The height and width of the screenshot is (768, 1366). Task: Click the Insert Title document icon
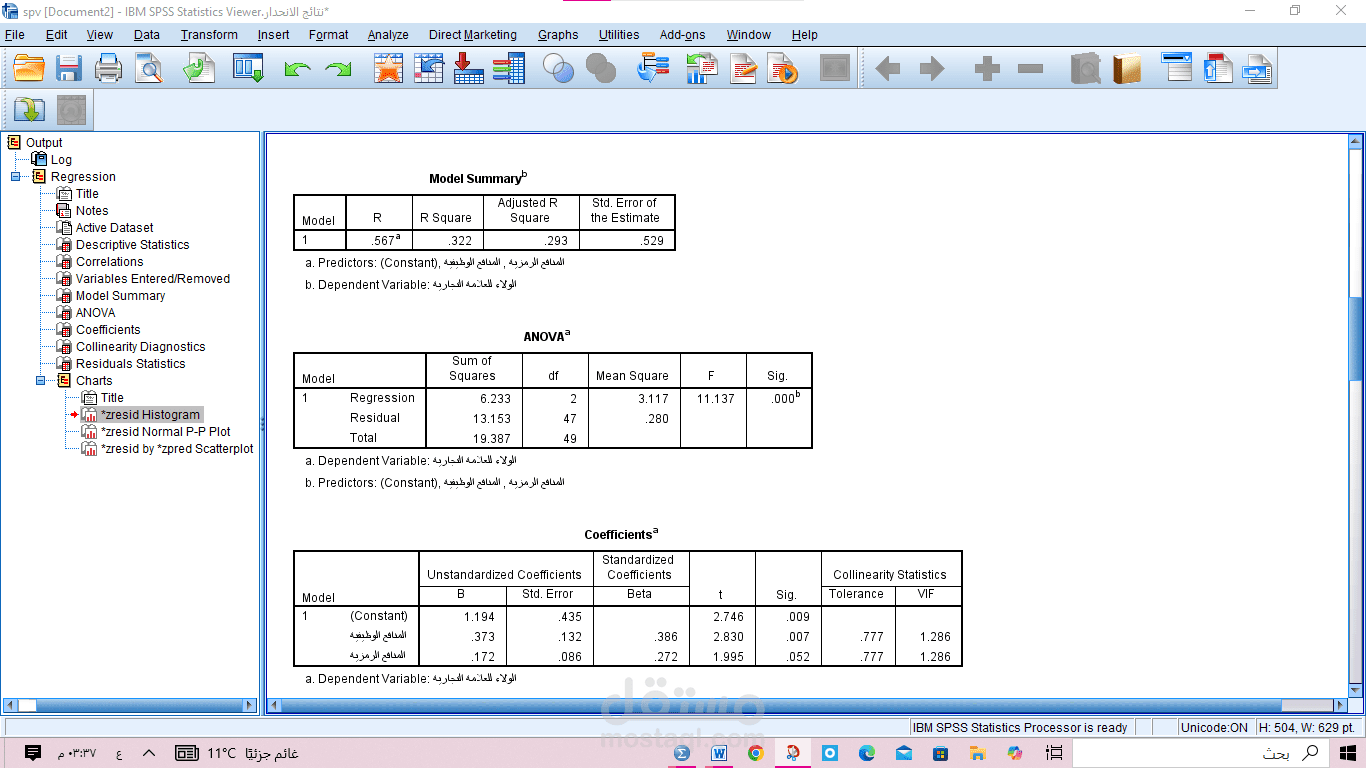[x=1218, y=68]
